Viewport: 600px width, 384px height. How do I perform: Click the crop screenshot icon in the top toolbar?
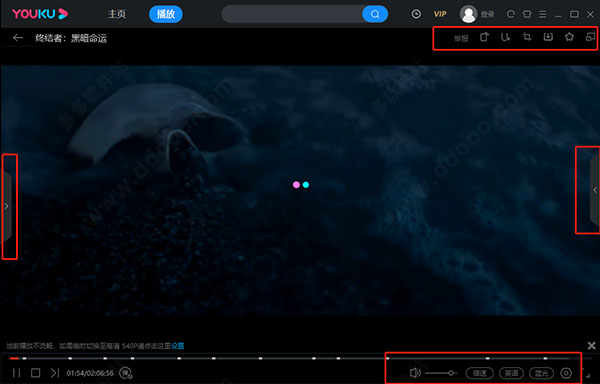pos(527,37)
